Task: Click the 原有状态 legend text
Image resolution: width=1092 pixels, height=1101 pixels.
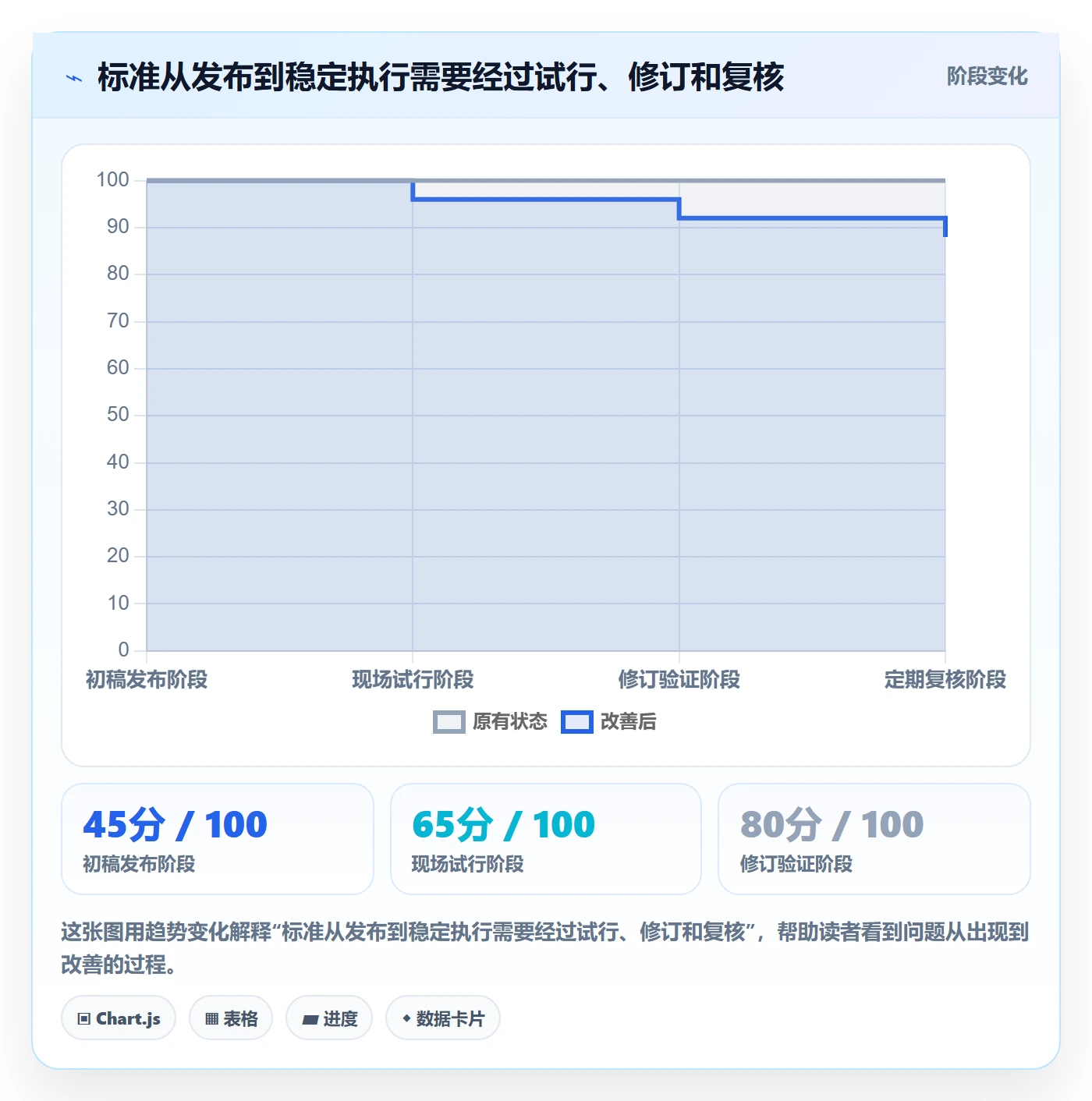Action: pos(510,722)
